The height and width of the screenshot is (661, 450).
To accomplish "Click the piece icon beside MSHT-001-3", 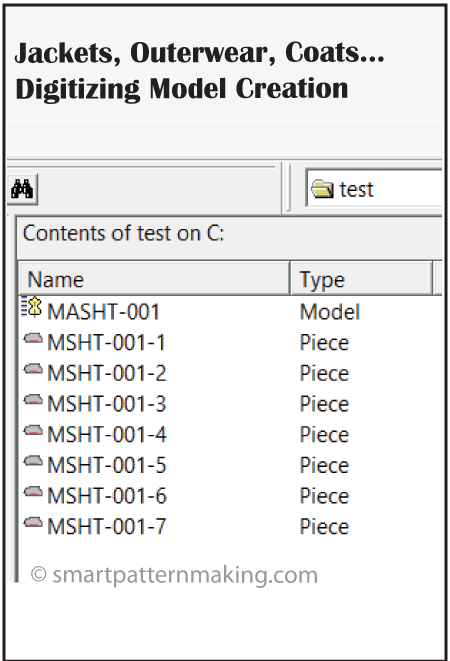I will pos(33,400).
